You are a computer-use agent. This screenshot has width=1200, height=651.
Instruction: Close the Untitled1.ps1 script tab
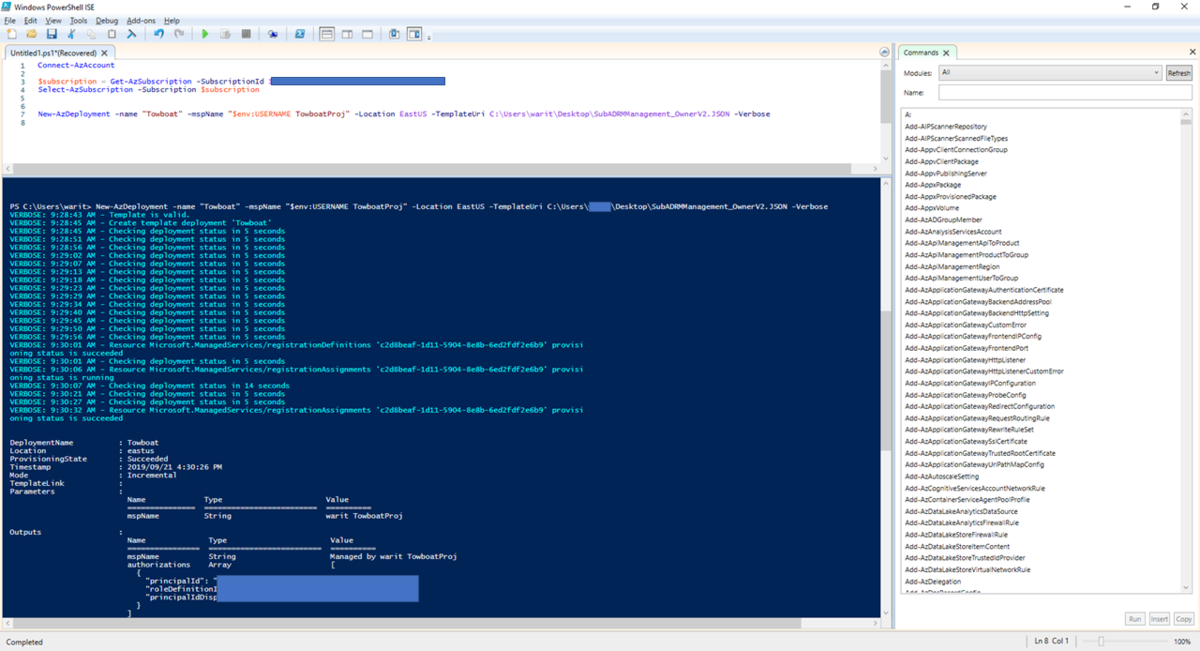(x=103, y=52)
